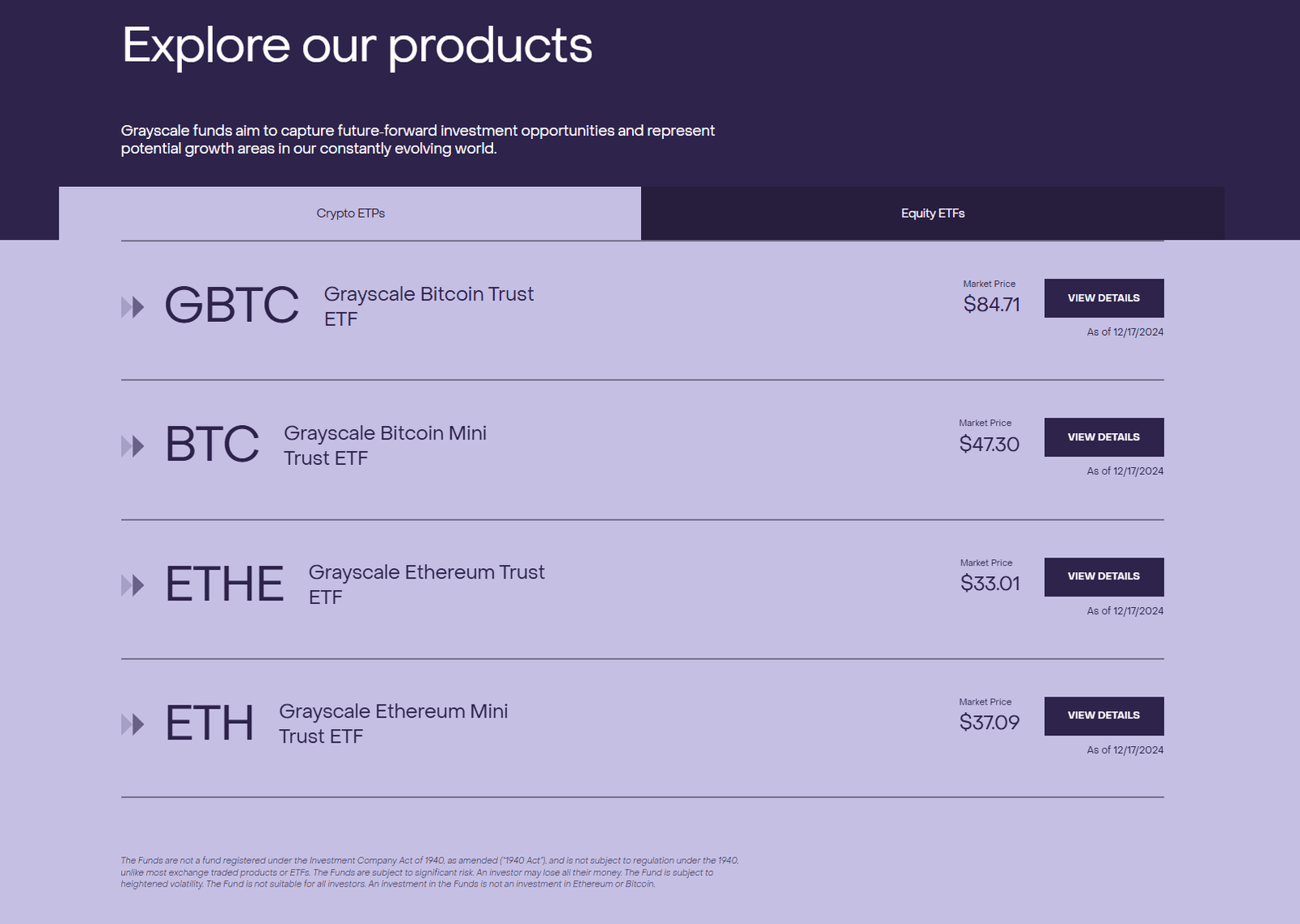Open the ETH ticker symbol

tap(210, 723)
